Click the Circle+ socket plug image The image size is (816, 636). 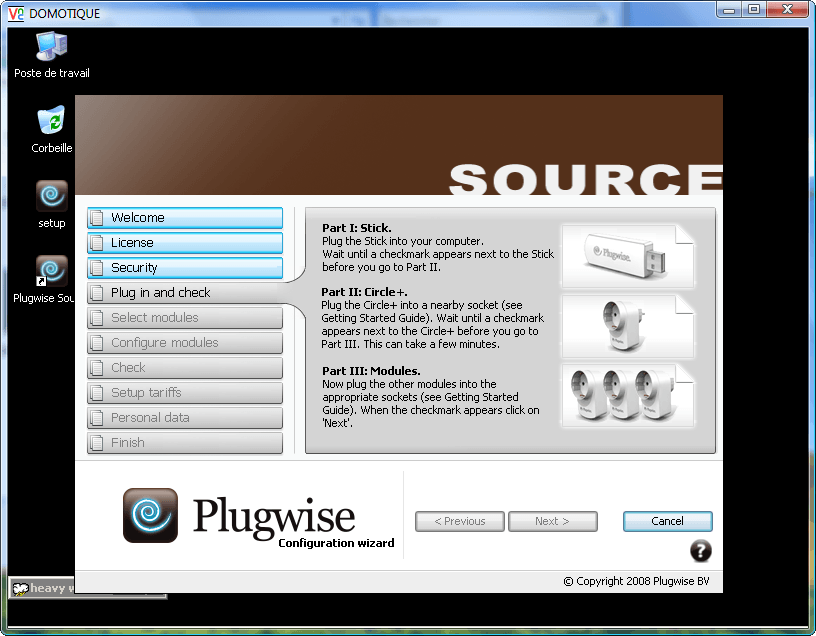point(628,326)
